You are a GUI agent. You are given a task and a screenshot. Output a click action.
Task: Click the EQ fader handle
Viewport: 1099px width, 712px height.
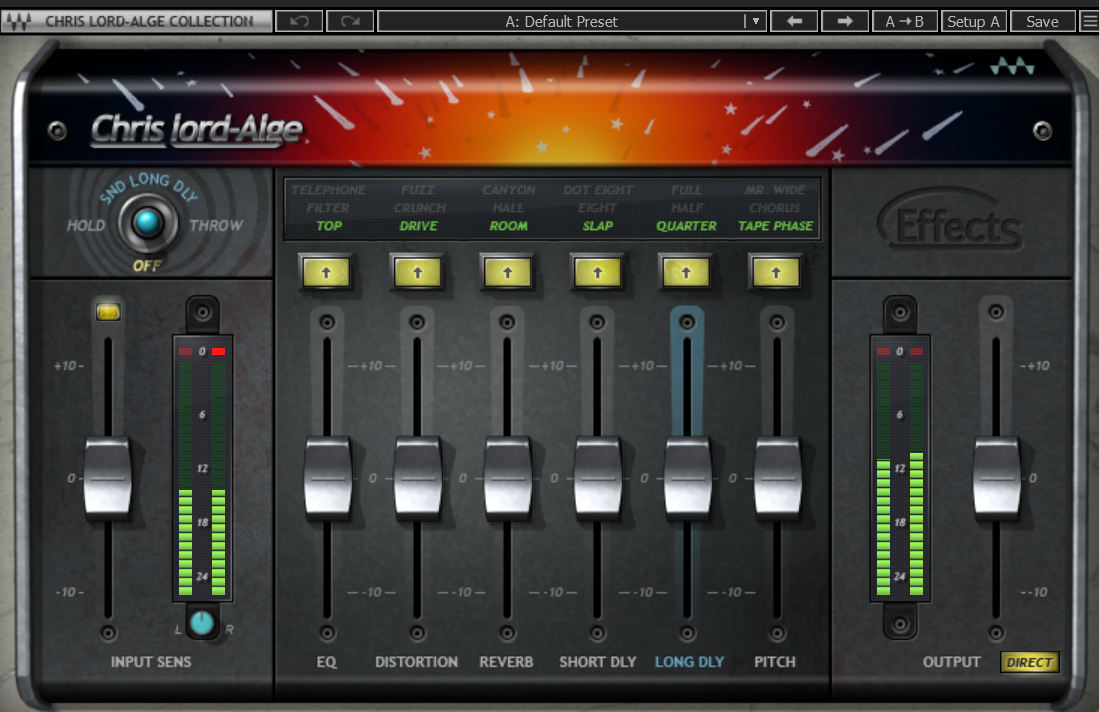(x=327, y=478)
